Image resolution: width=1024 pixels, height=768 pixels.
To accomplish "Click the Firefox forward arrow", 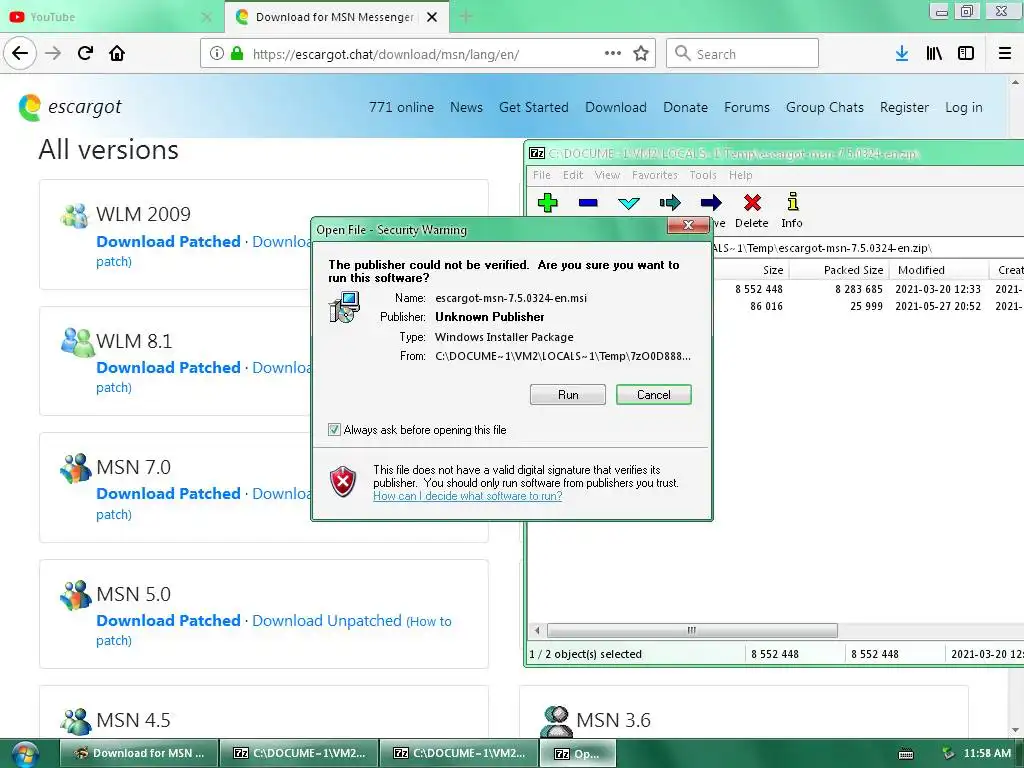I will pyautogui.click(x=53, y=53).
